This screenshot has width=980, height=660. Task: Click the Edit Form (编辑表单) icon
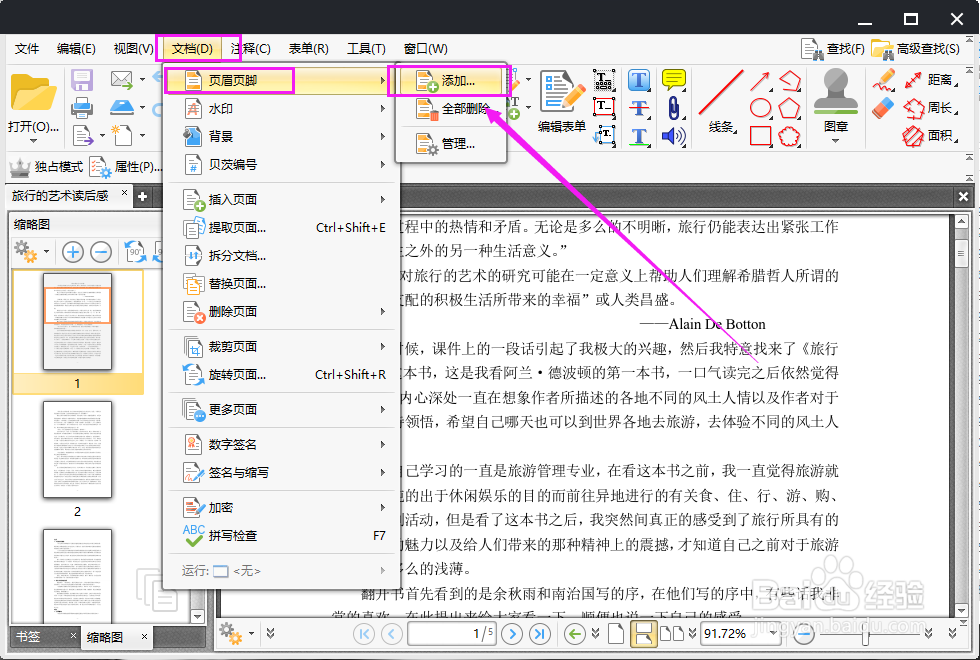point(562,91)
